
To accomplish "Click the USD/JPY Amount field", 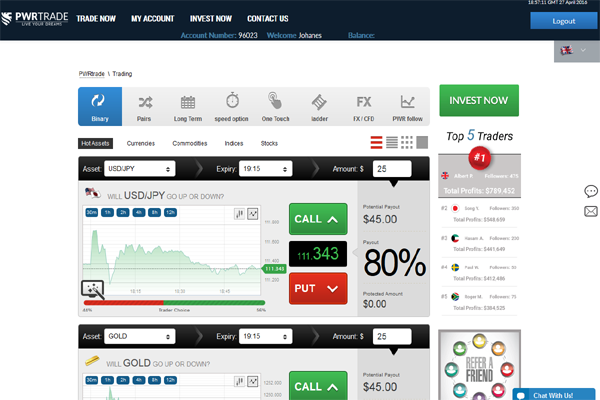I will pyautogui.click(x=392, y=169).
